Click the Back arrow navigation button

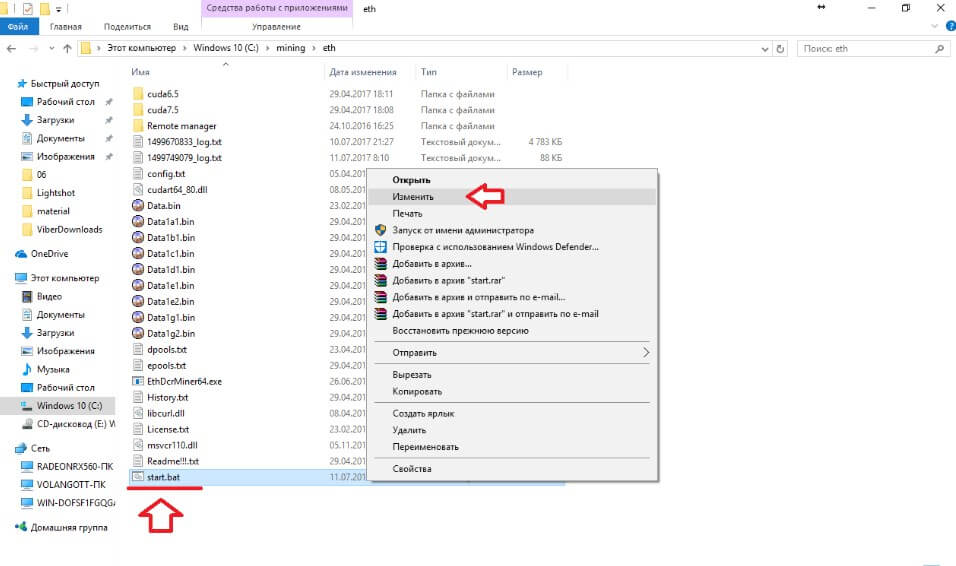pos(11,48)
